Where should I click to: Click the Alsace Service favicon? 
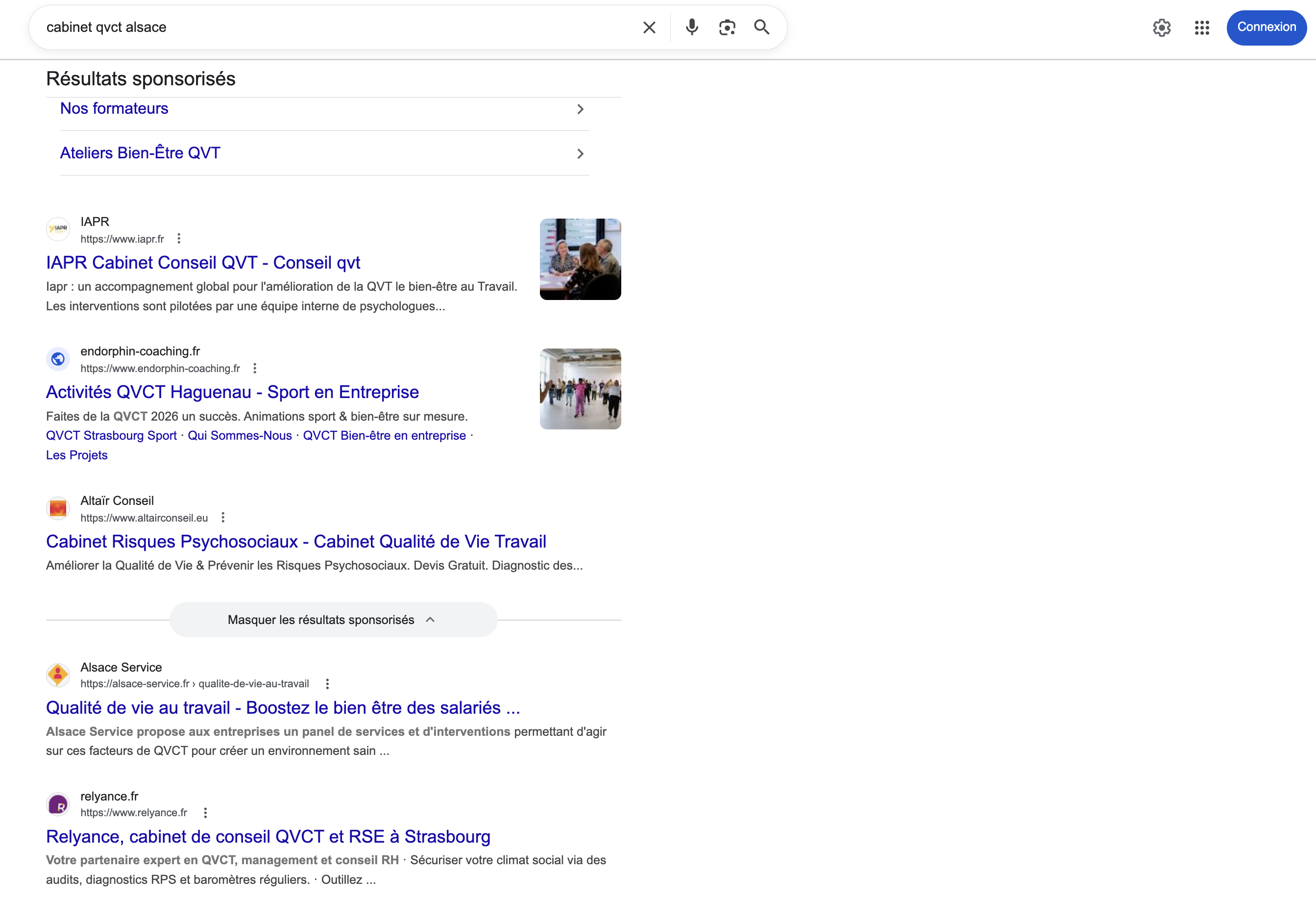[58, 675]
